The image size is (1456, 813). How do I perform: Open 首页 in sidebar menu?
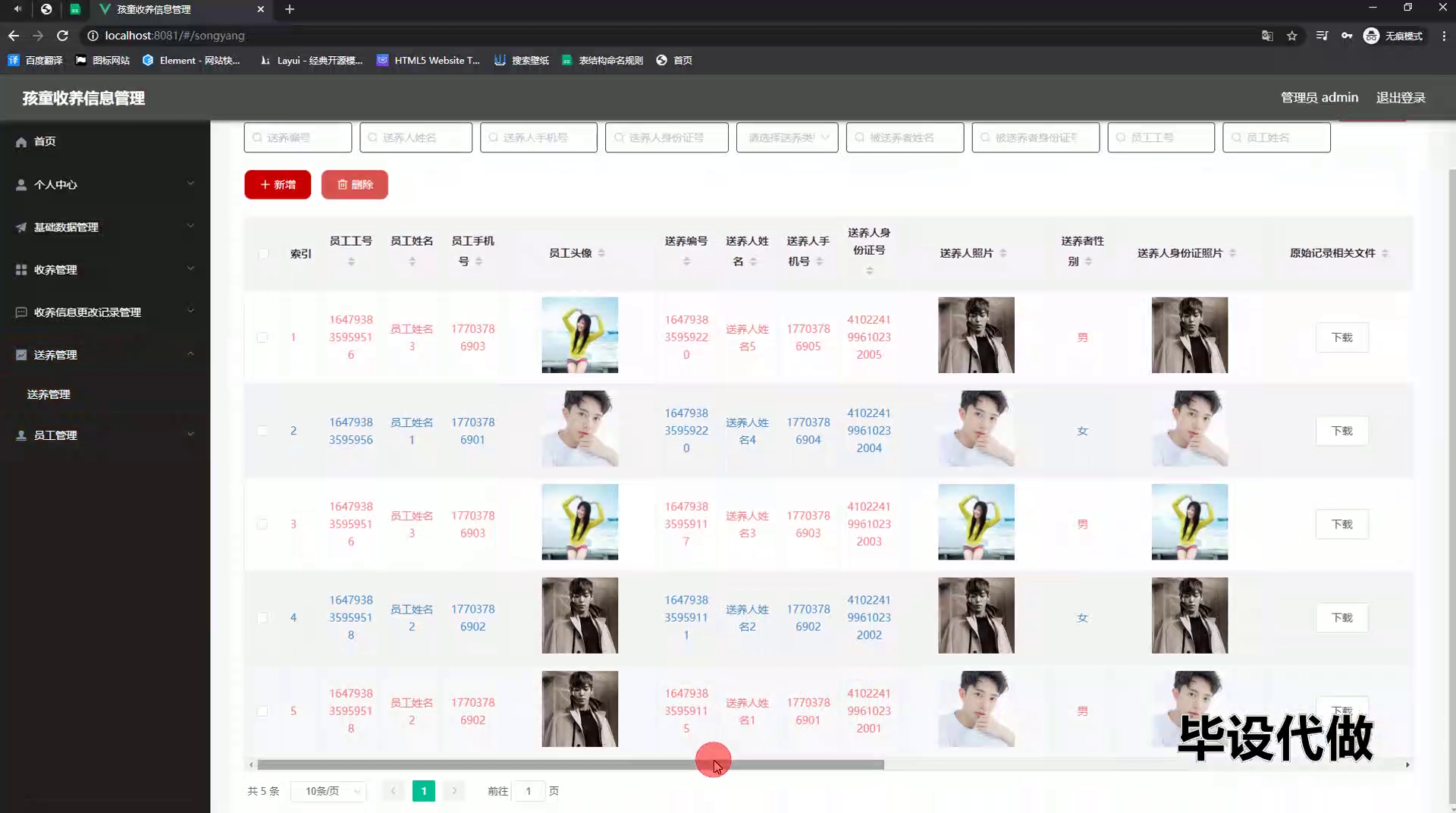click(x=105, y=142)
